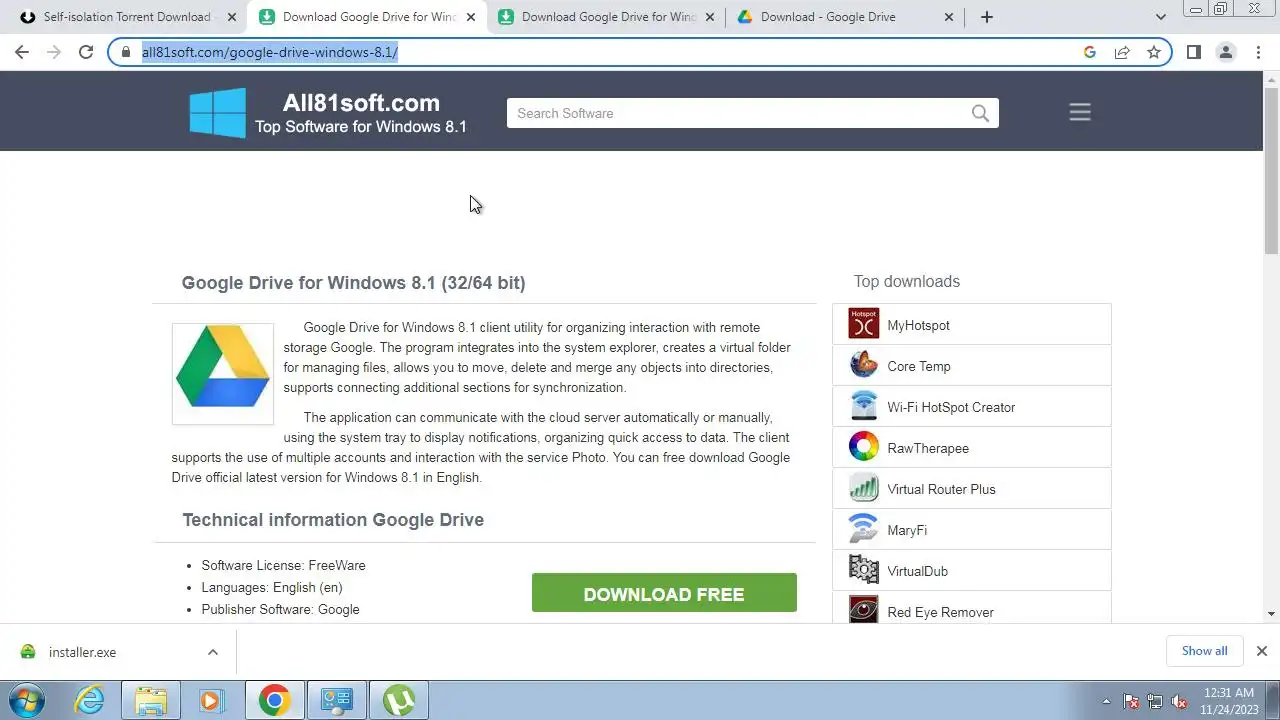Click the volume speaker tray icon

pyautogui.click(x=1179, y=701)
